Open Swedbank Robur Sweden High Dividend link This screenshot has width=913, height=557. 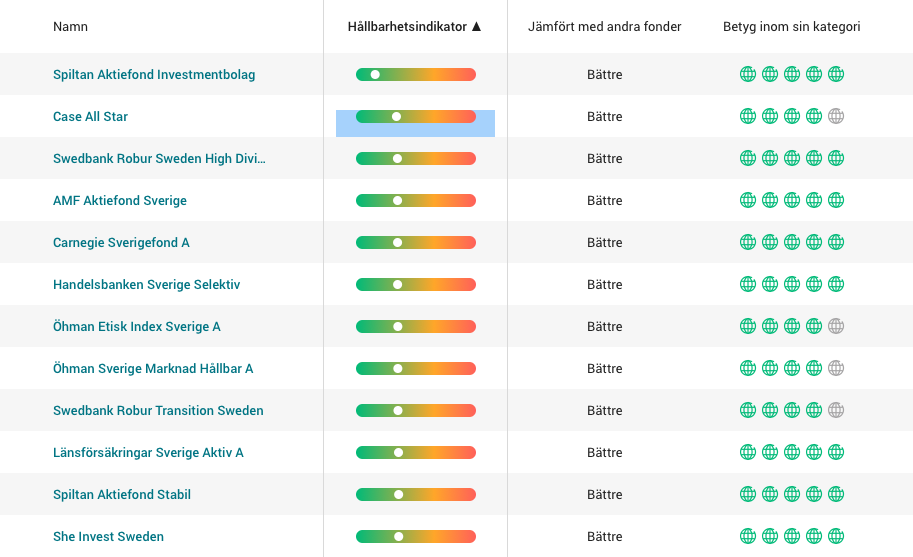(159, 158)
